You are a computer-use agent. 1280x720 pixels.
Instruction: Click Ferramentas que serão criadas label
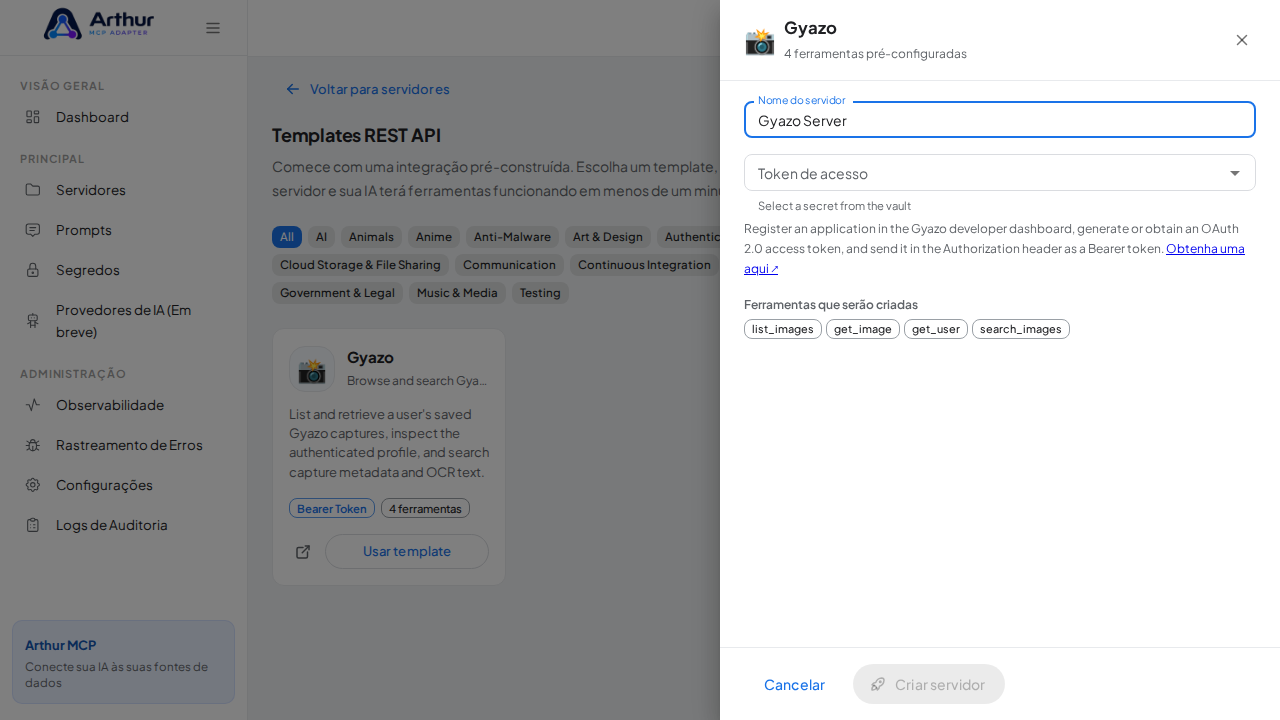(x=831, y=304)
